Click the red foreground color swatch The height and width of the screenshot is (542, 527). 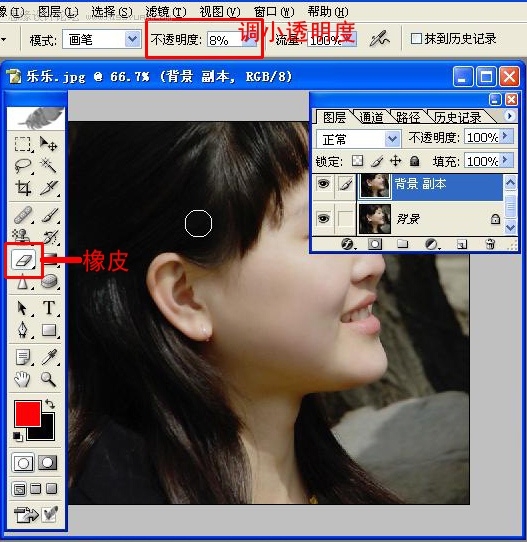pos(28,413)
